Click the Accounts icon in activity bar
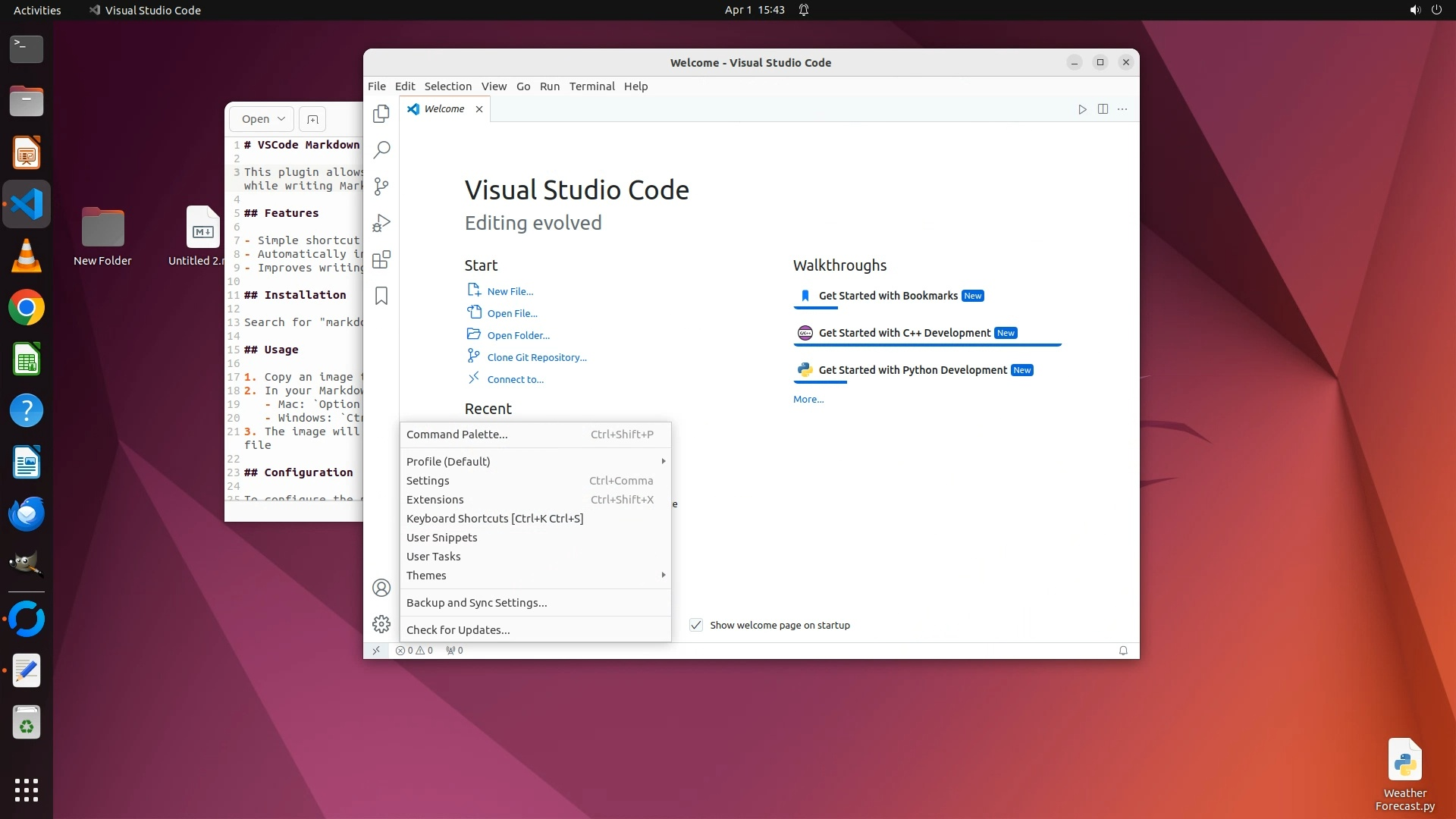1456x819 pixels. point(381,588)
